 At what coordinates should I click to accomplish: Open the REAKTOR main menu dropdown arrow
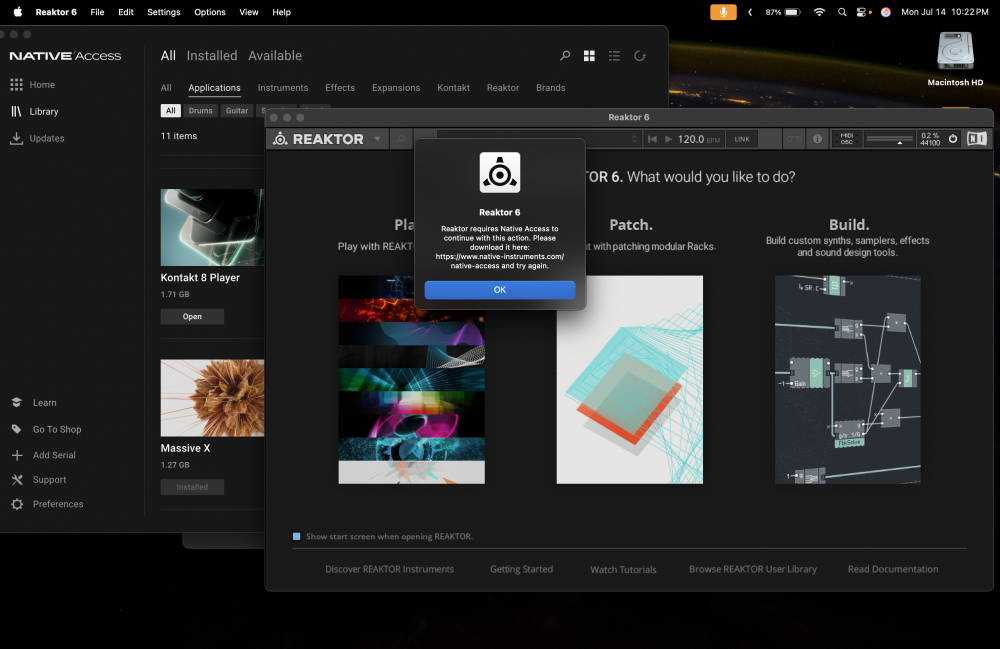(x=377, y=139)
